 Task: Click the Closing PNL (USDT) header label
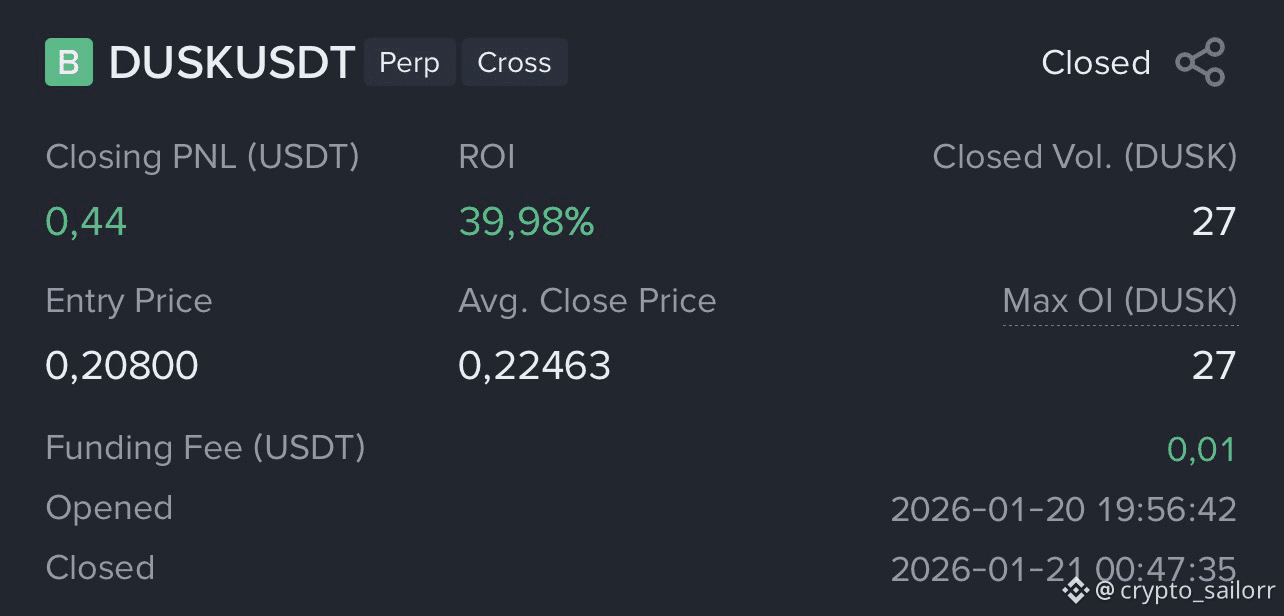click(201, 156)
